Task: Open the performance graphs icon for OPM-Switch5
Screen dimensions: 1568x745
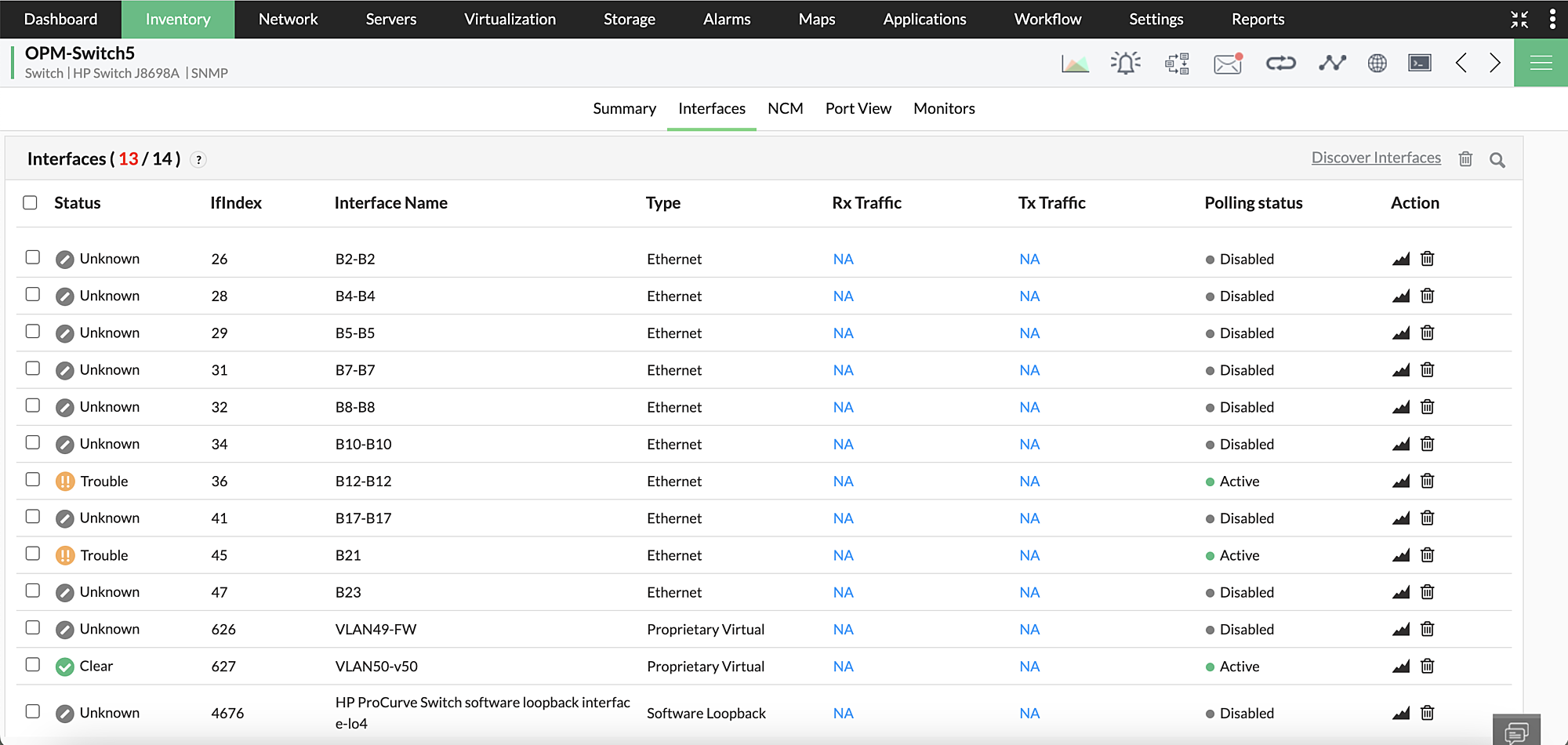Action: [x=1075, y=63]
